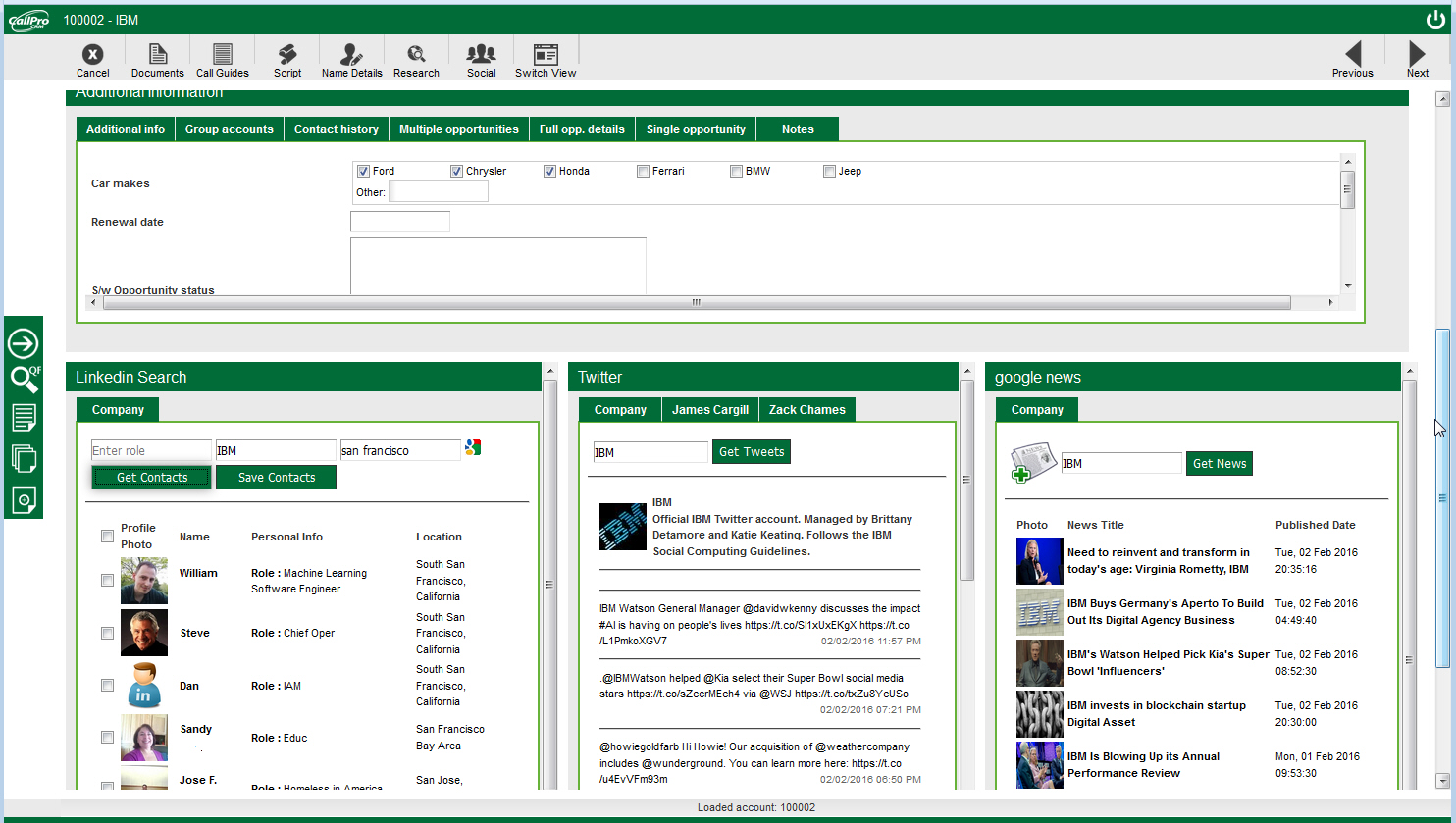The width and height of the screenshot is (1456, 823).
Task: Go to the Next account
Action: click(x=1418, y=60)
